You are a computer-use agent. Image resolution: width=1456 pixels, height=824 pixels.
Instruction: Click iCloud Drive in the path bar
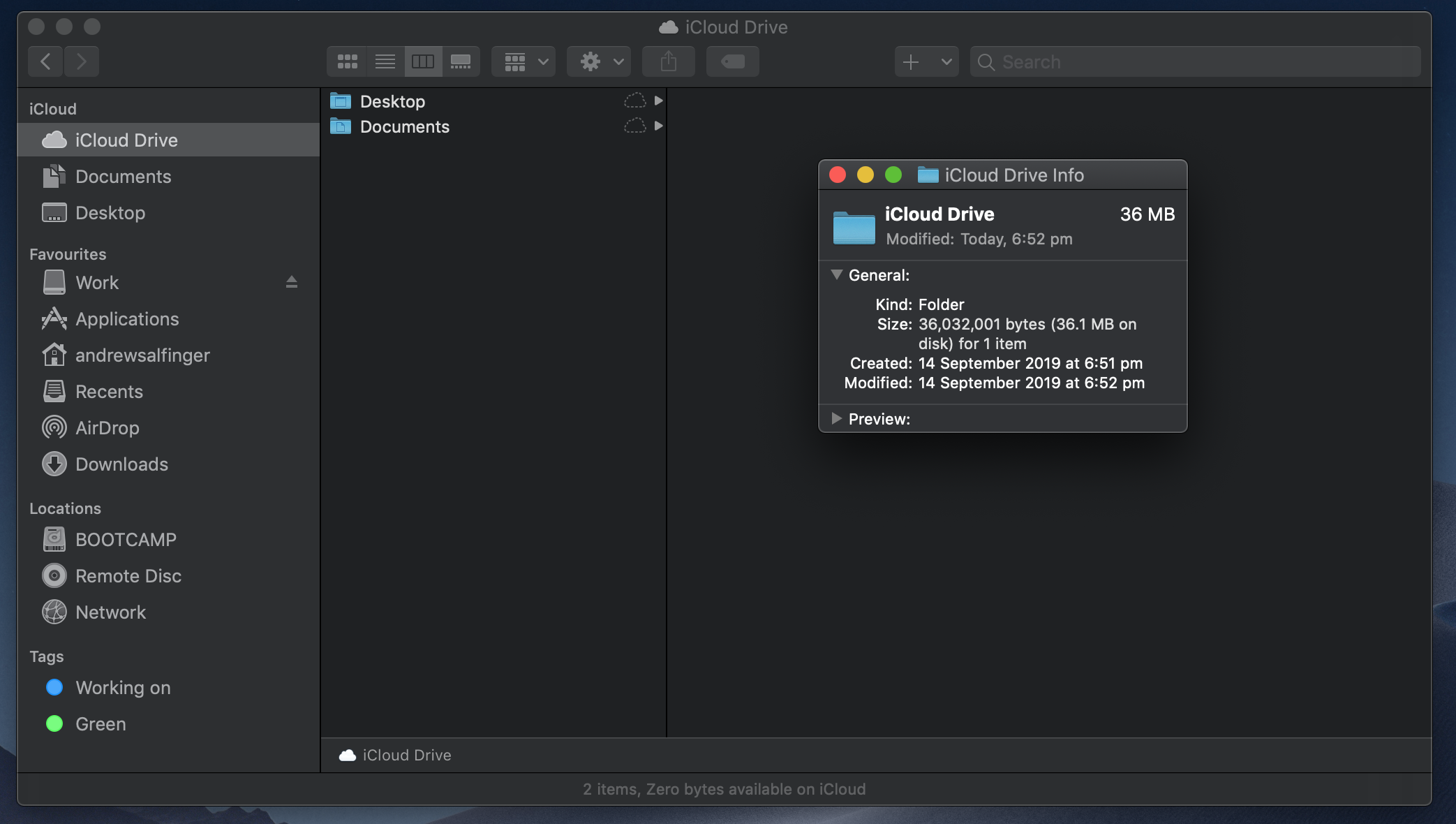click(x=395, y=755)
